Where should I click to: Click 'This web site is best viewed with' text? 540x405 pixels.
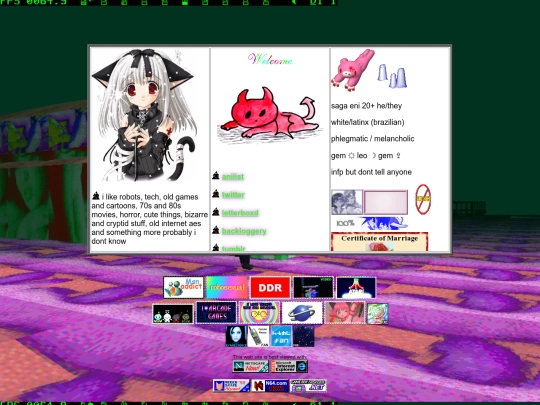click(x=269, y=357)
